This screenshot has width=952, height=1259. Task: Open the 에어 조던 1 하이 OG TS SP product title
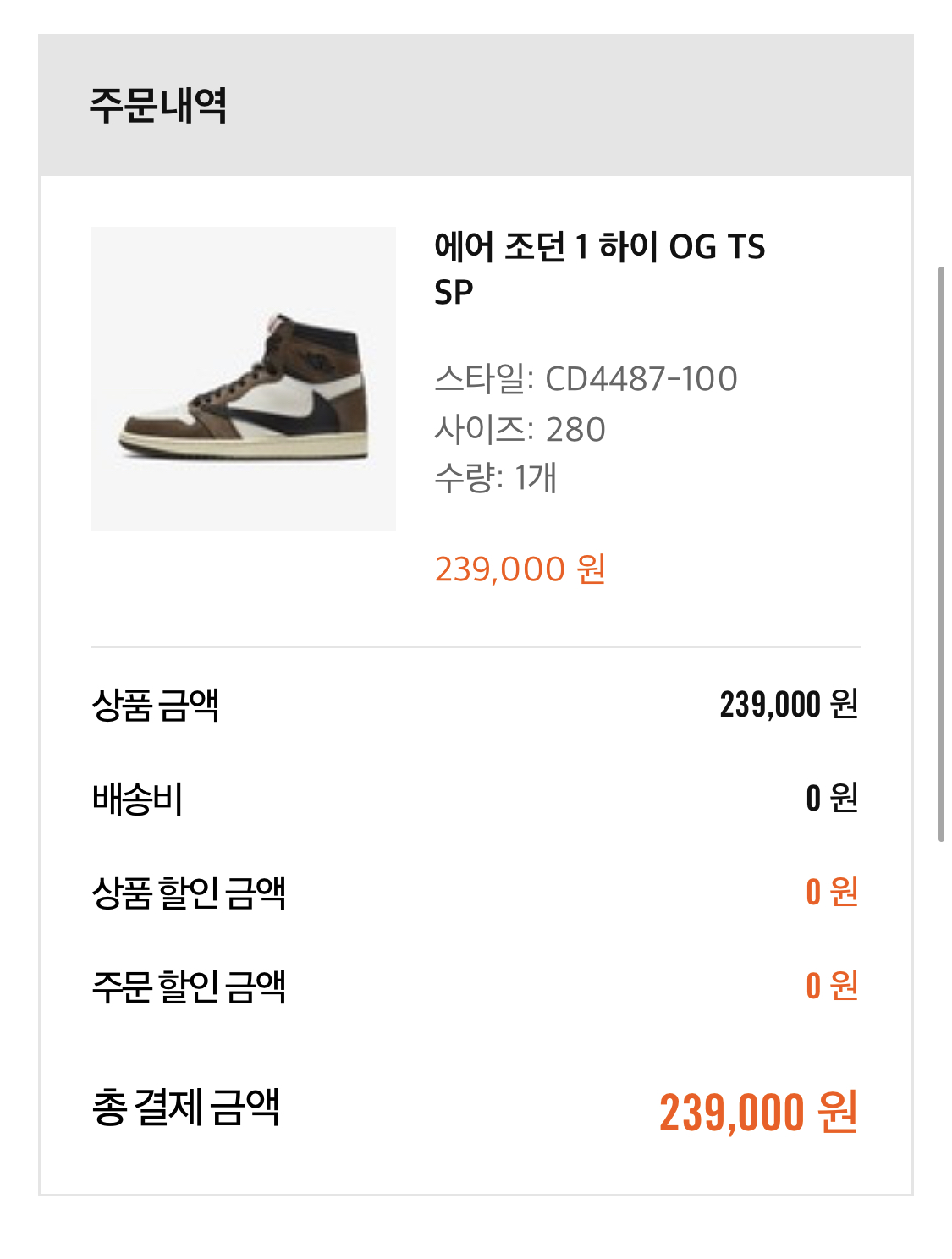pyautogui.click(x=599, y=267)
